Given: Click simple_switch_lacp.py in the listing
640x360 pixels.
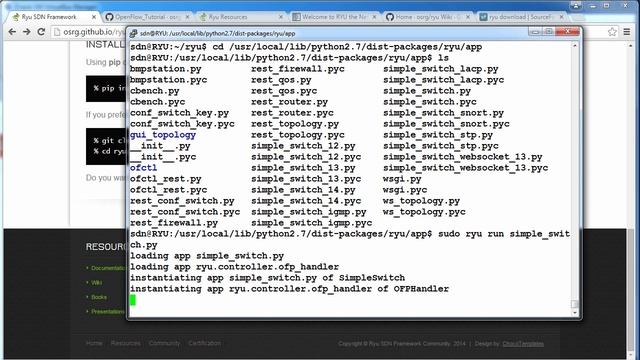Looking at the screenshot, I should point(441,69).
